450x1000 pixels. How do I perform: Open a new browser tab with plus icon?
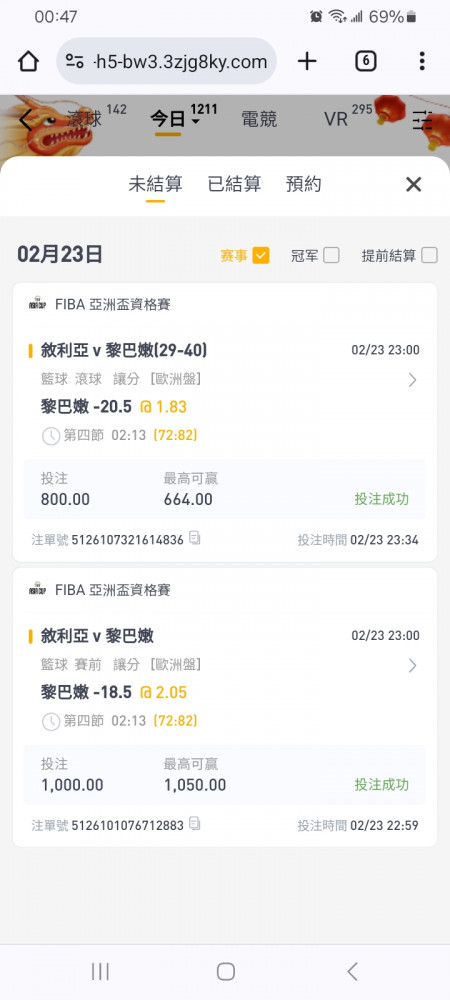[307, 61]
